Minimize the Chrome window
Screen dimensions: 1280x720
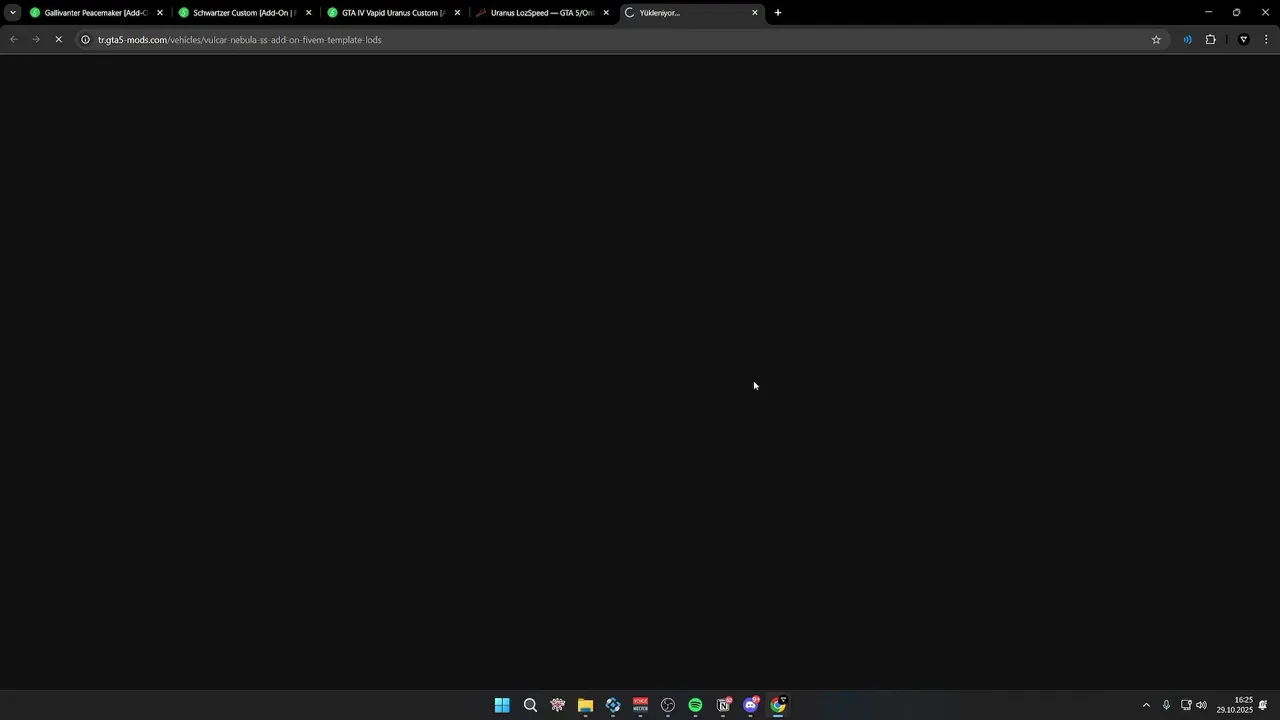coord(1208,12)
